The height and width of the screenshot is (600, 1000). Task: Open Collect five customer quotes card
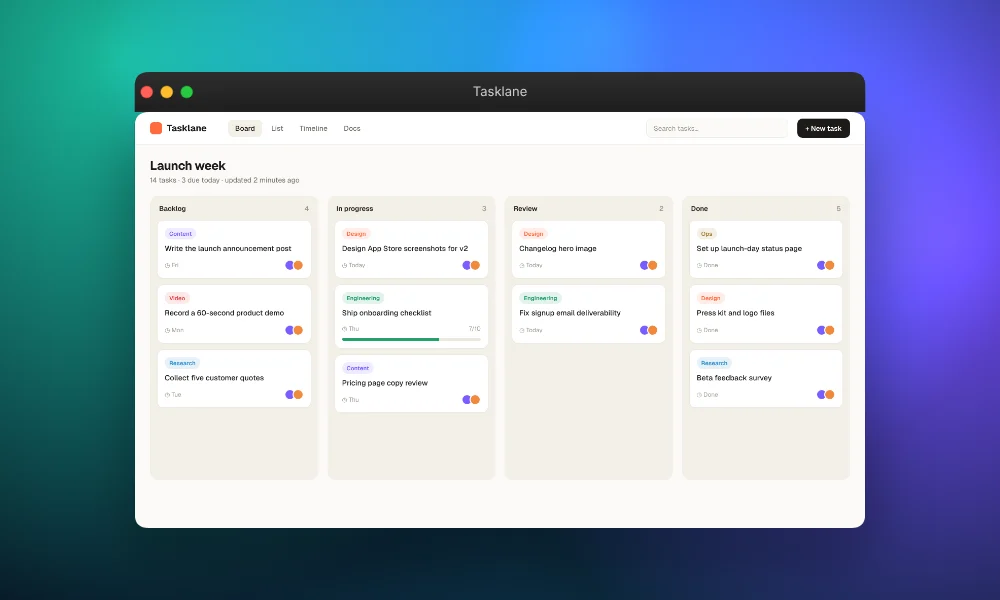point(234,379)
